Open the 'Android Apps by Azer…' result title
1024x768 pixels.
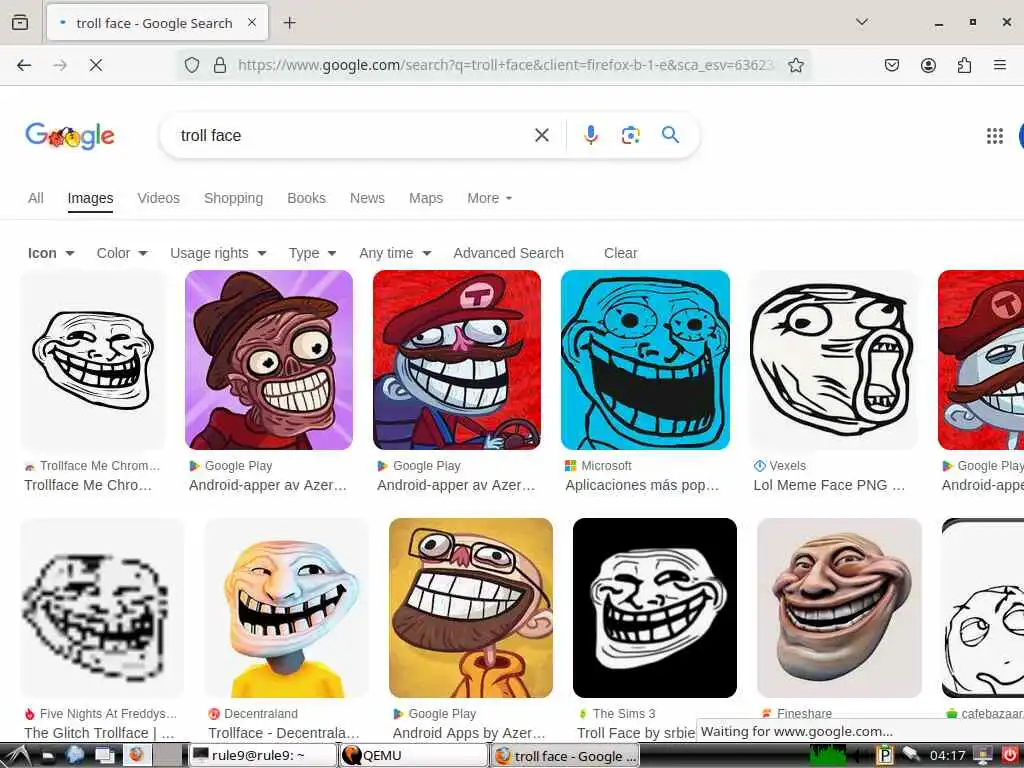[469, 733]
